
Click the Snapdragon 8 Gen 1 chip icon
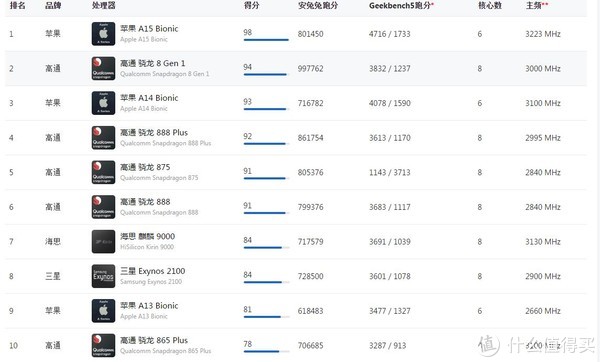(103, 68)
